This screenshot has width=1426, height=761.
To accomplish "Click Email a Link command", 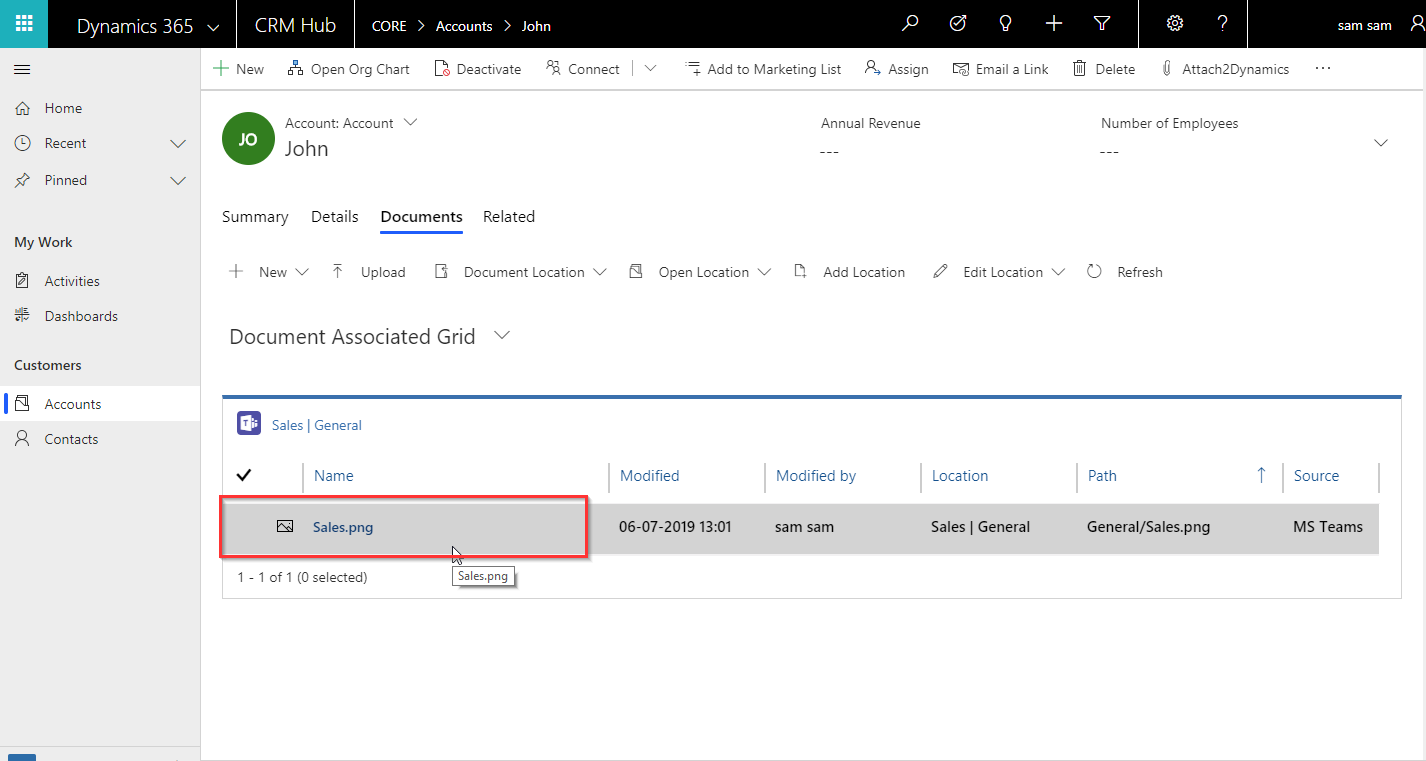I will coord(1001,69).
